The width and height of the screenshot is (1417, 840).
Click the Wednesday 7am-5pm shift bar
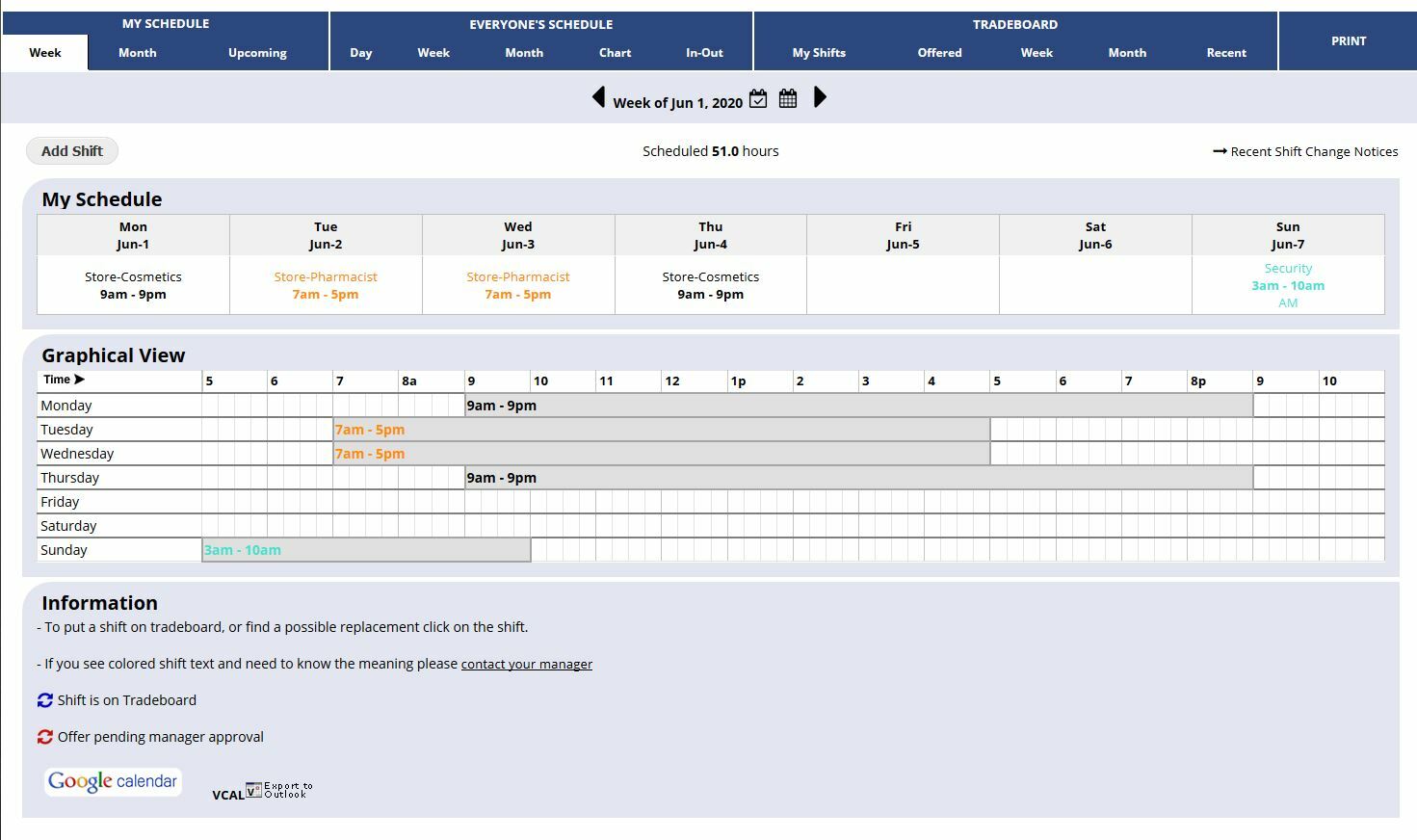(660, 453)
